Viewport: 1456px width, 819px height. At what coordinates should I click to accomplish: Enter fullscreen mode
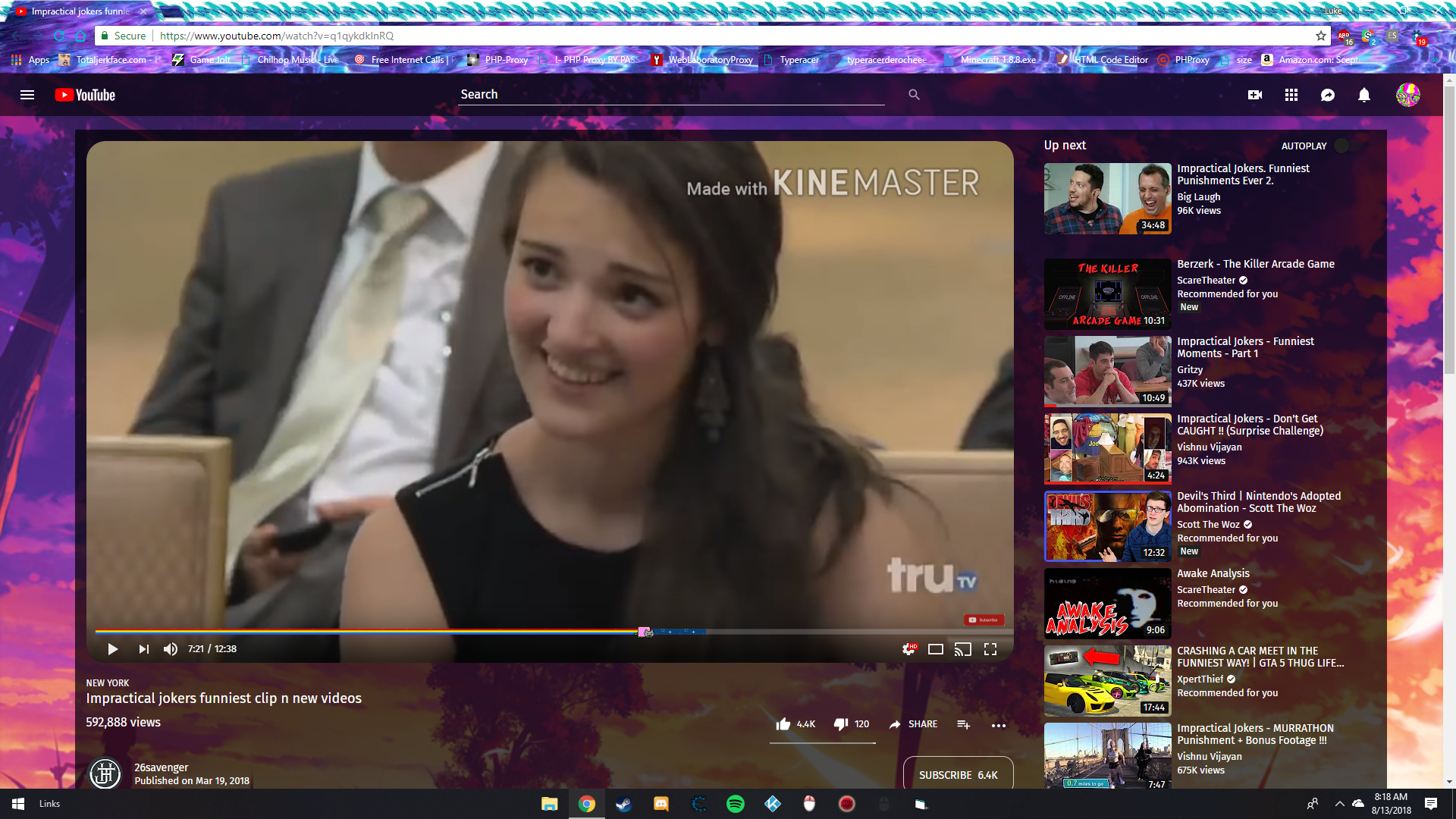point(990,649)
